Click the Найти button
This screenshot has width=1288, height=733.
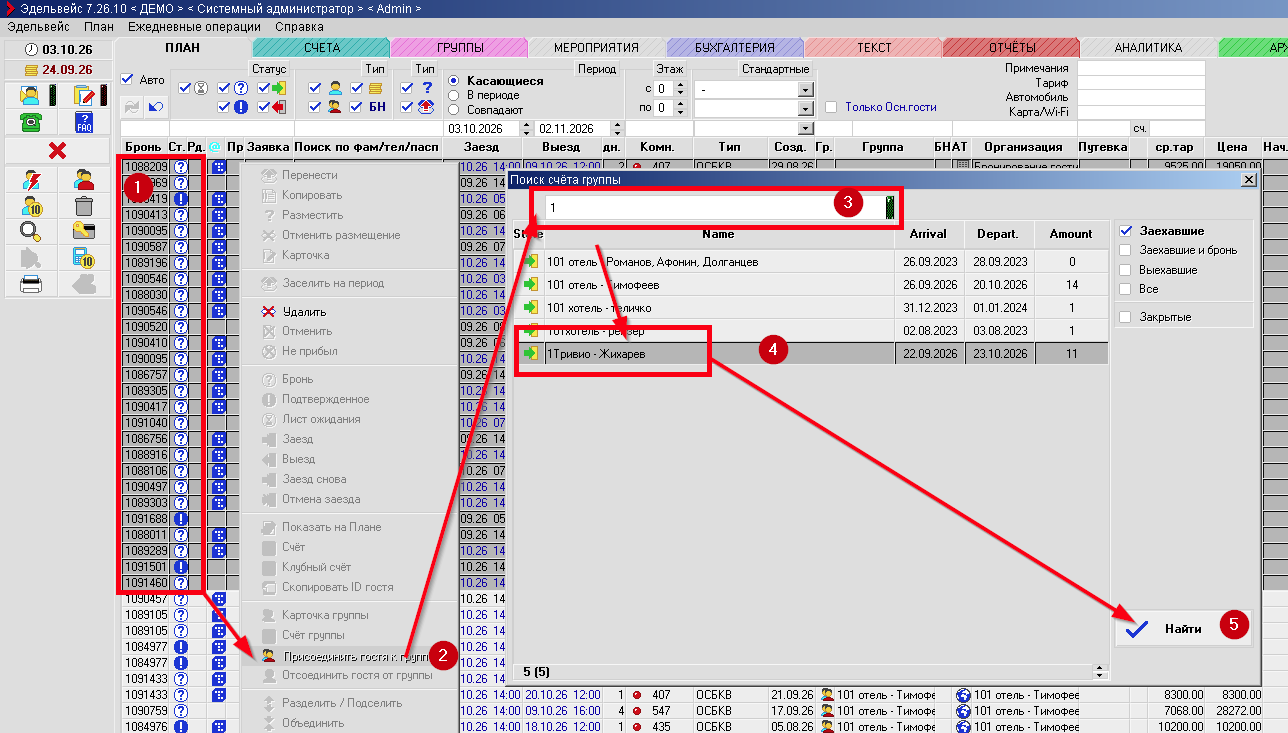coord(1182,629)
